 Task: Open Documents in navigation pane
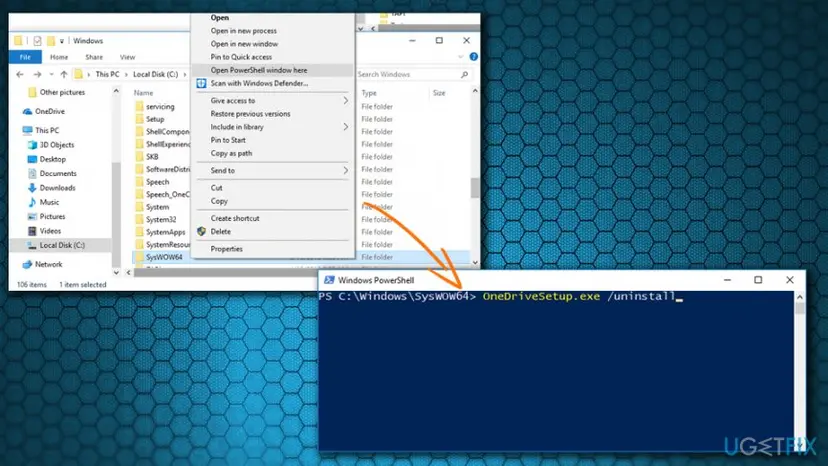[58, 173]
